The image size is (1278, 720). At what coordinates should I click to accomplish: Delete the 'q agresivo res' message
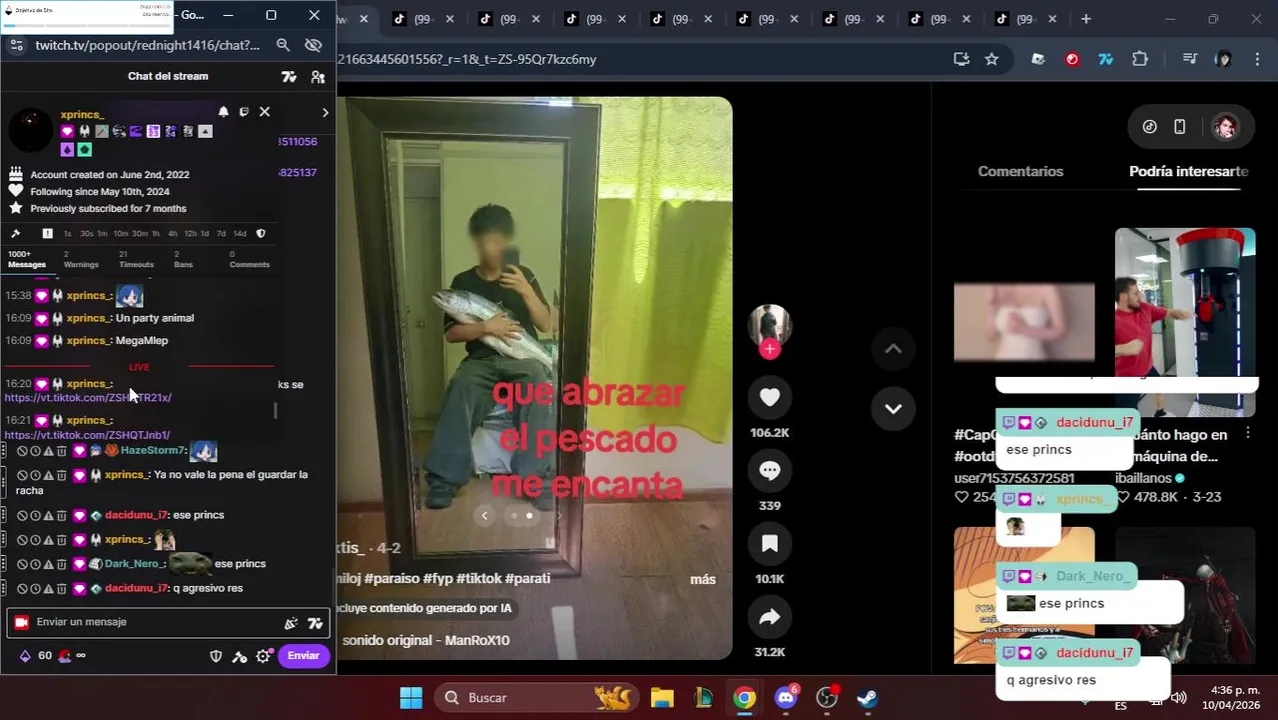61,589
